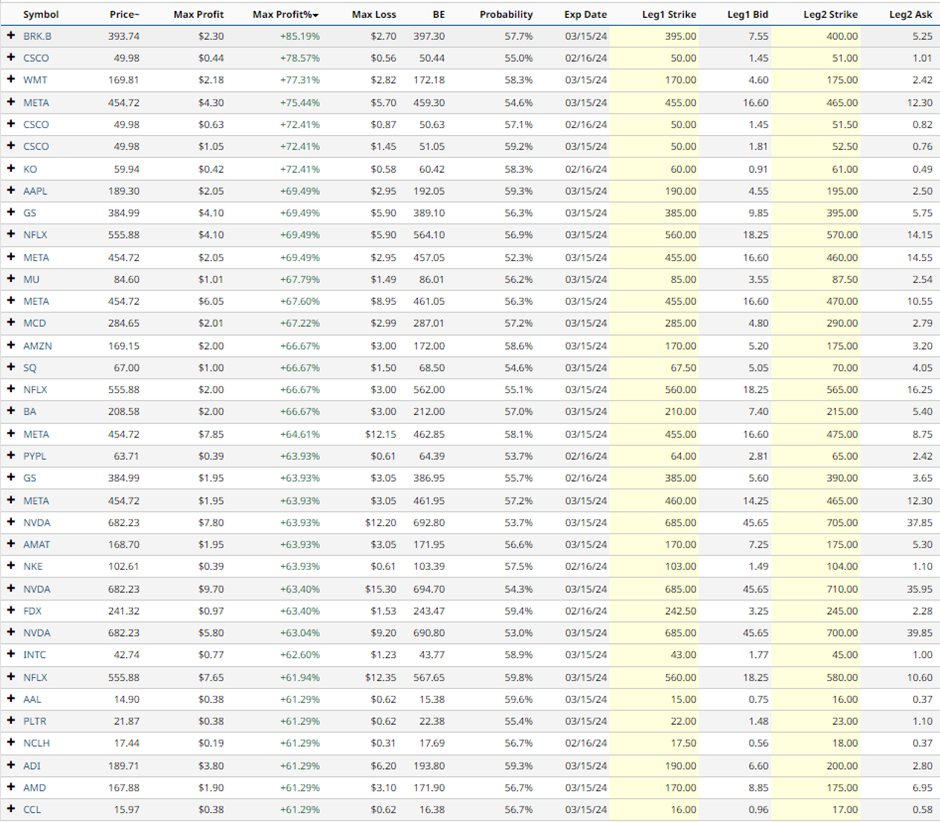This screenshot has width=940, height=822.
Task: Sort by Exp Date column header
Action: [585, 14]
